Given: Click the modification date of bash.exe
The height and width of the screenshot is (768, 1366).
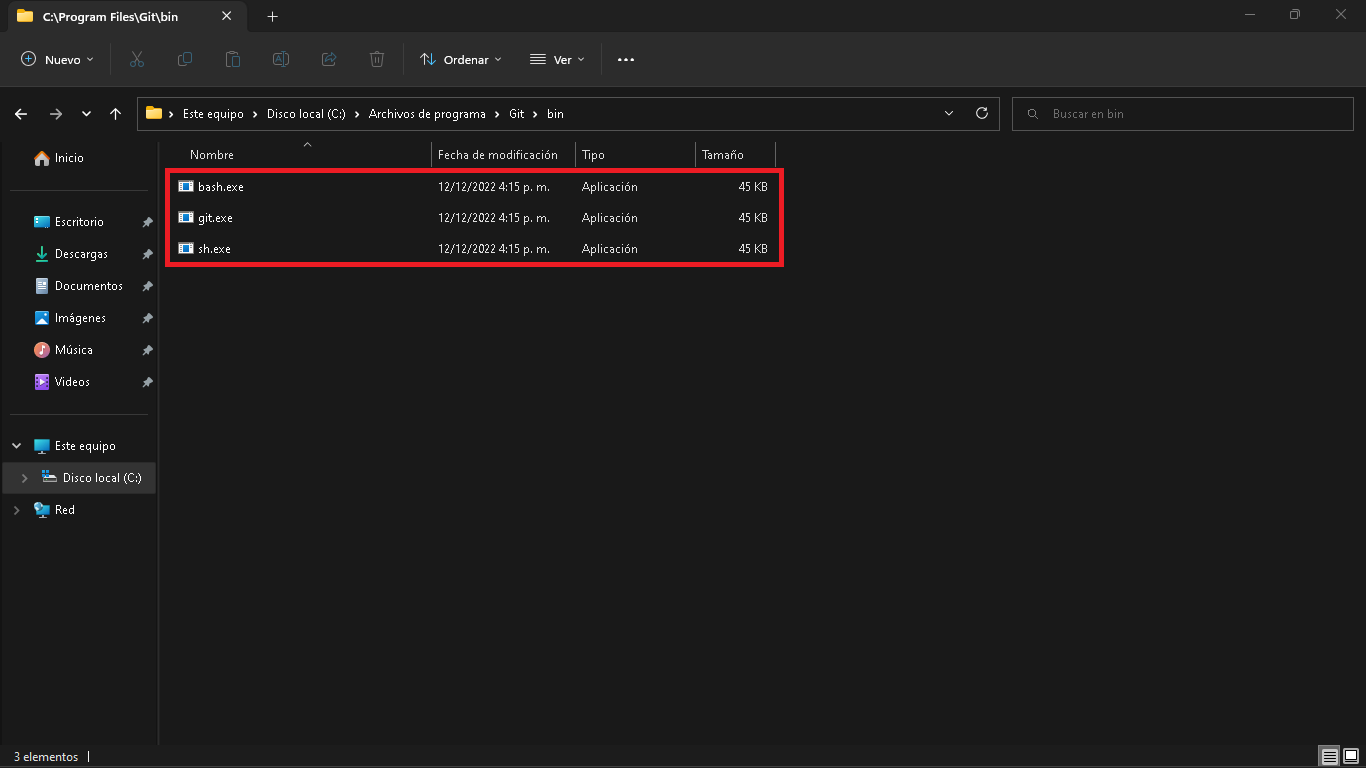Looking at the screenshot, I should pyautogui.click(x=494, y=187).
